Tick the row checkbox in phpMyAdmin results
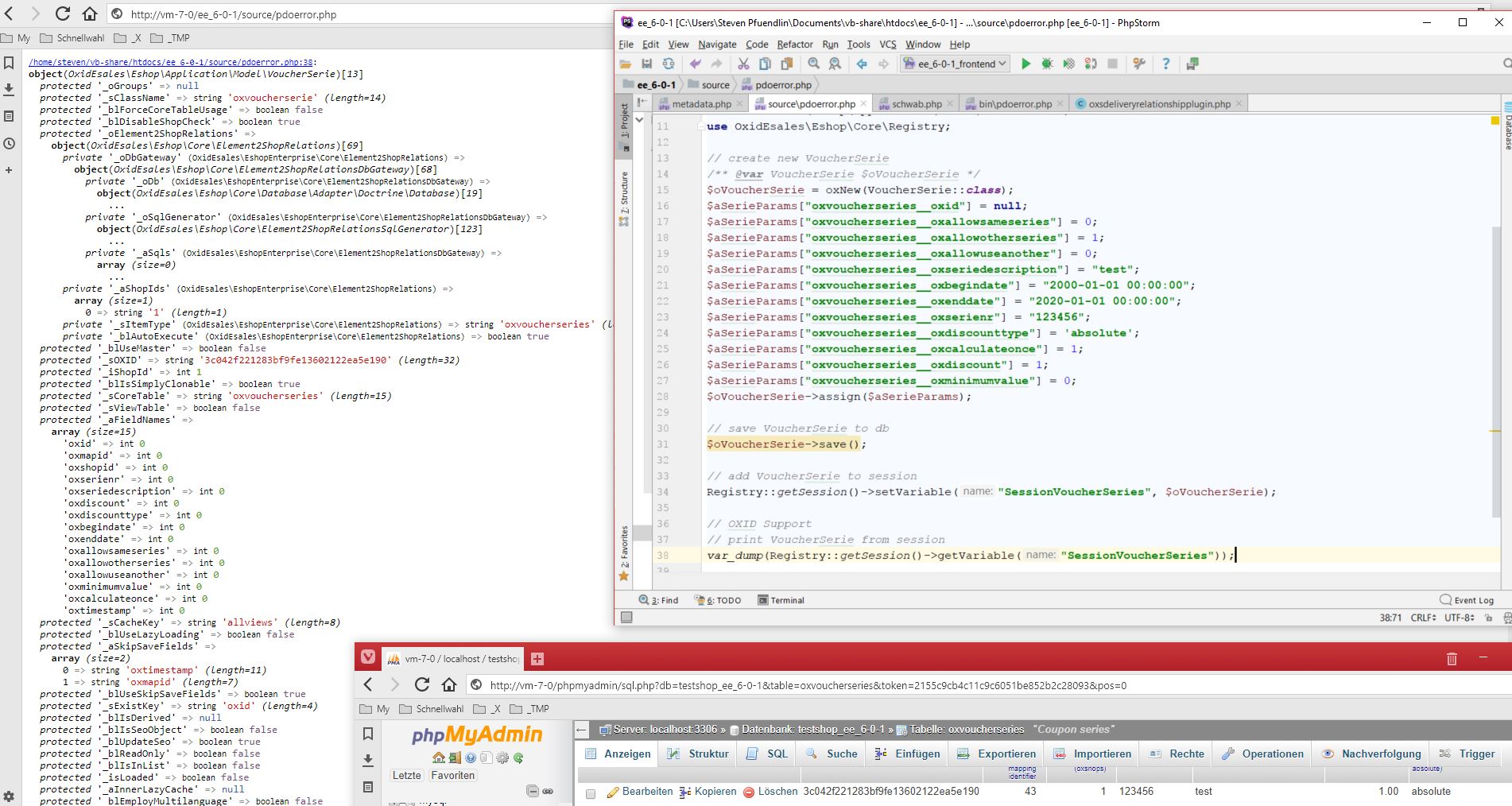1512x806 pixels. [x=590, y=792]
